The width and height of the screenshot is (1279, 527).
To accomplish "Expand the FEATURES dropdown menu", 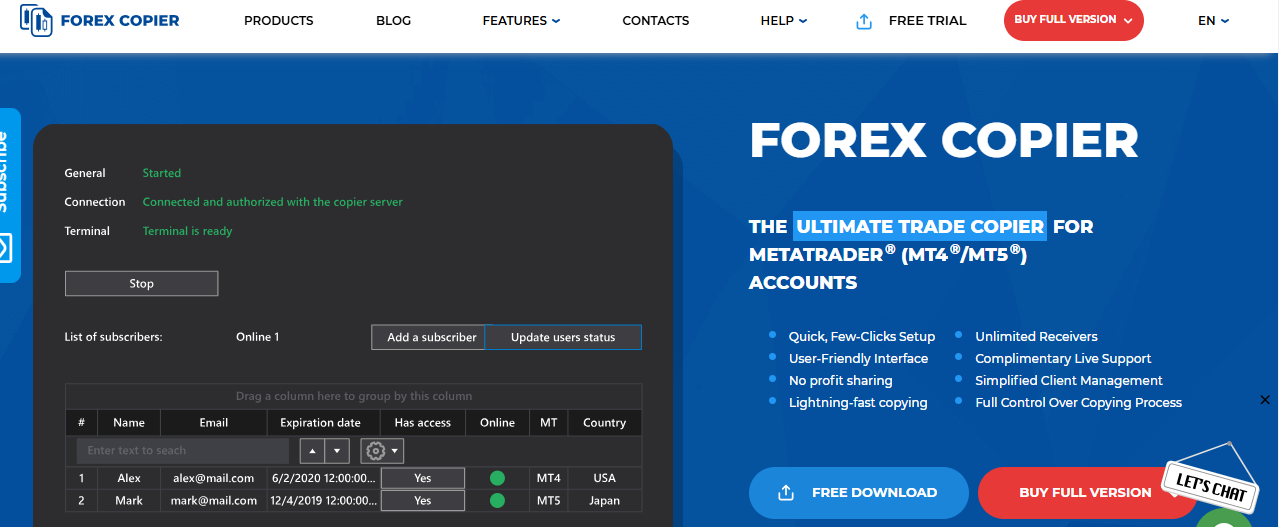I will pos(521,20).
